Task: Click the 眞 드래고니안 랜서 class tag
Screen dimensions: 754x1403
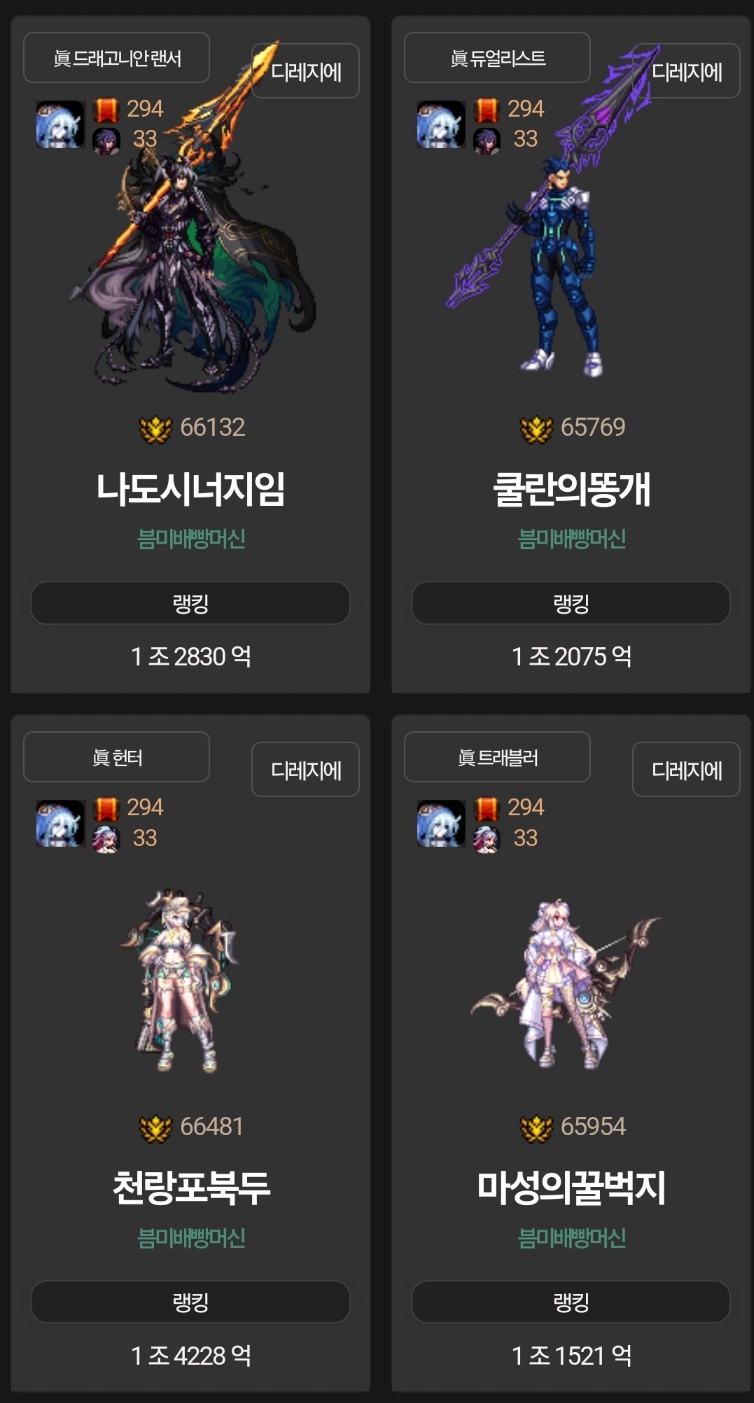Action: [x=117, y=58]
